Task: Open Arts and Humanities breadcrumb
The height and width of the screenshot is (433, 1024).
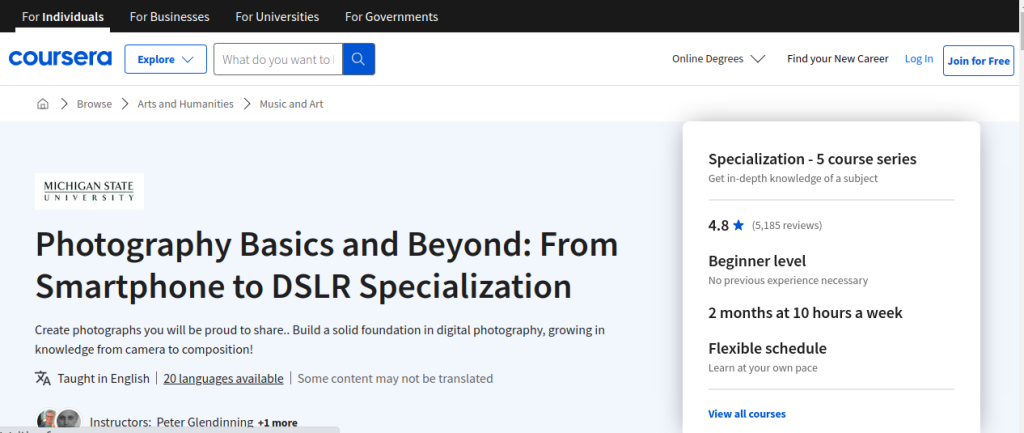Action: (x=185, y=104)
